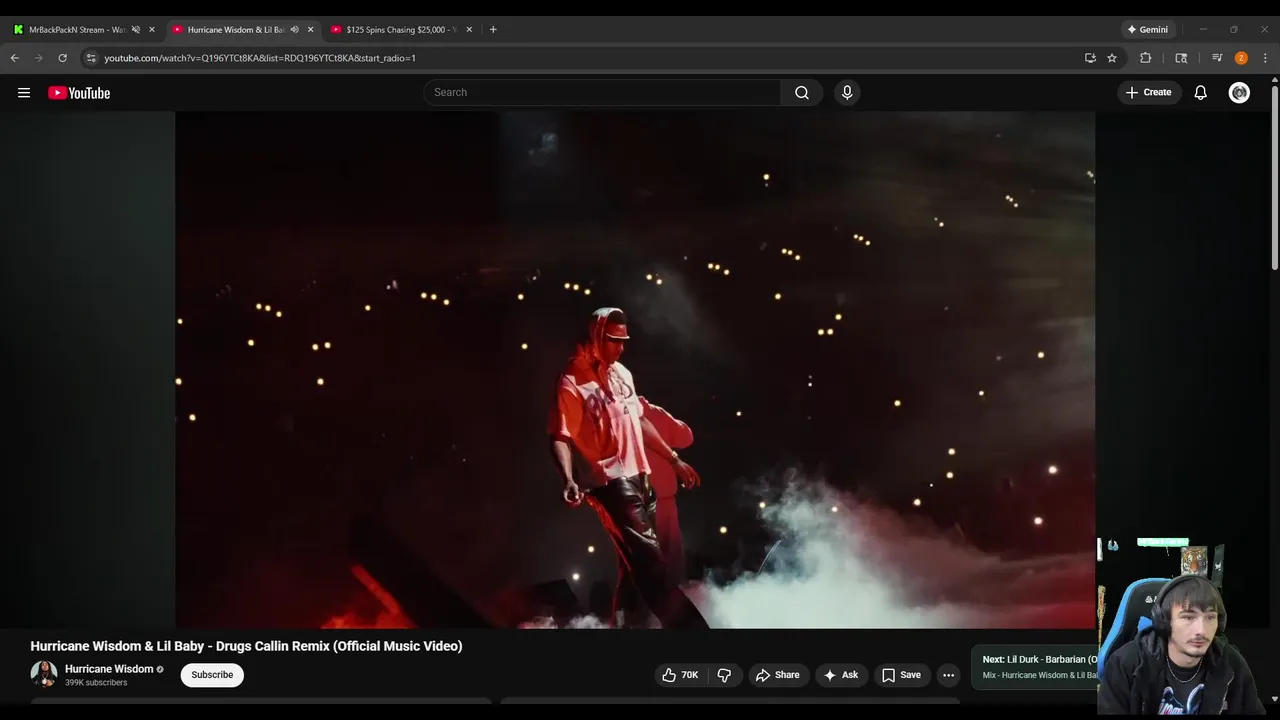This screenshot has height=720, width=1280.
Task: Open site information icon in address bar
Action: tap(91, 58)
